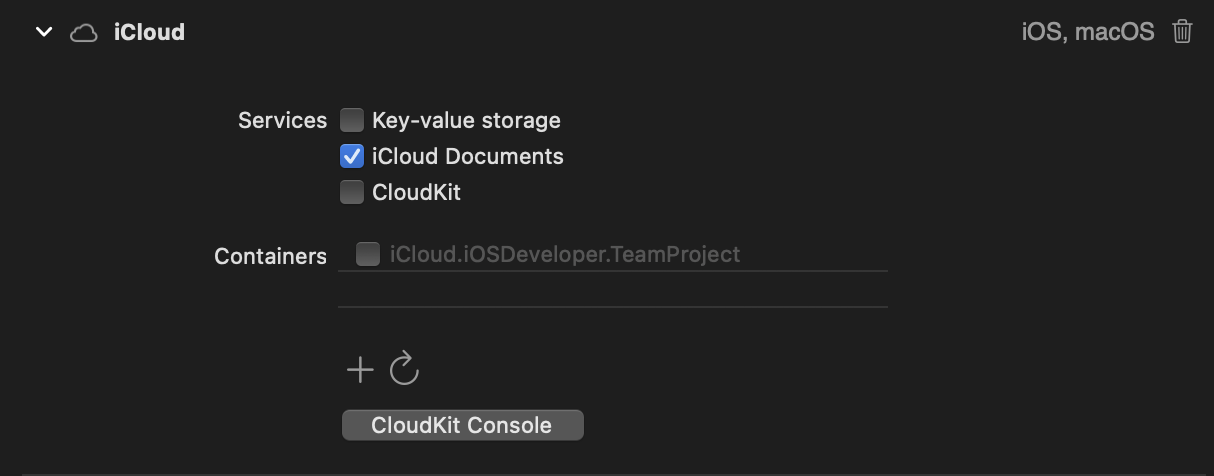Image resolution: width=1214 pixels, height=476 pixels.
Task: Click the iCloud Documents label text
Action: point(467,157)
